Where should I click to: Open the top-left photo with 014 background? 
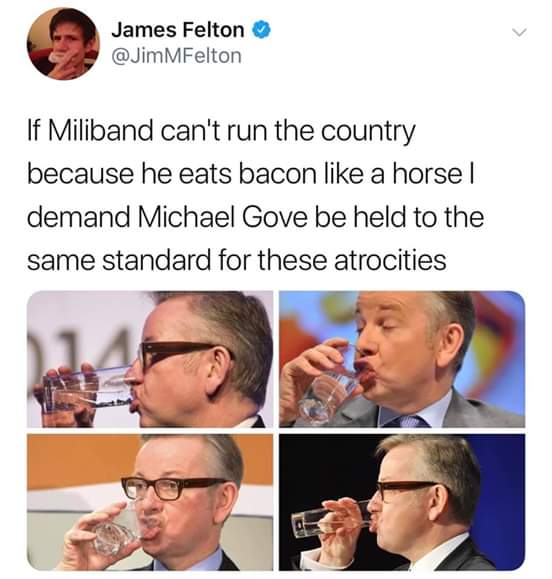(x=150, y=359)
